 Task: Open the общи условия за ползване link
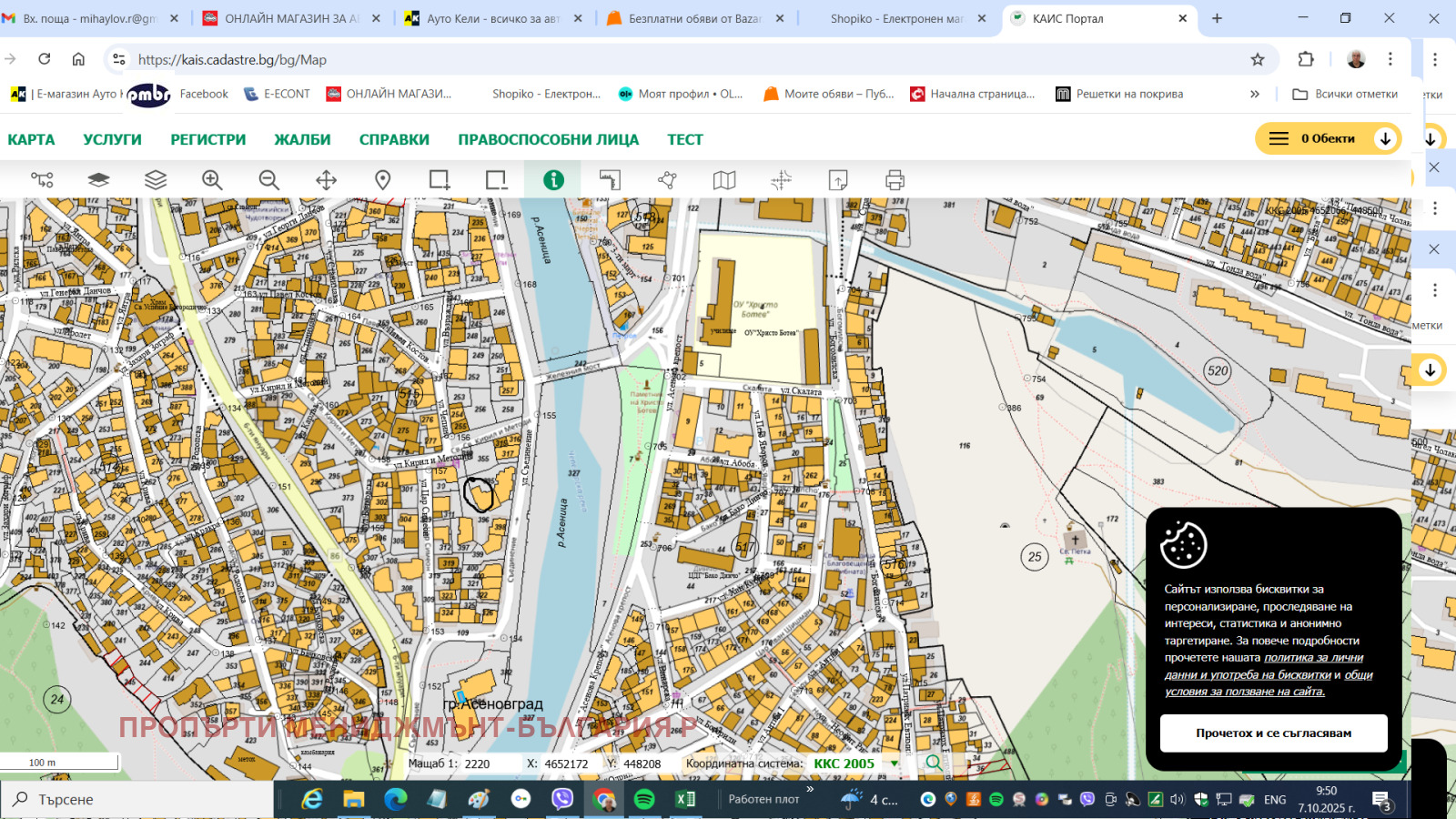coord(1244,692)
